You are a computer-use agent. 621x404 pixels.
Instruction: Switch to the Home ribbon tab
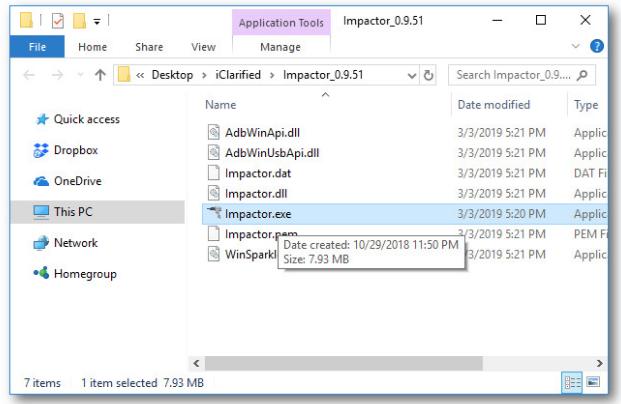pos(92,47)
